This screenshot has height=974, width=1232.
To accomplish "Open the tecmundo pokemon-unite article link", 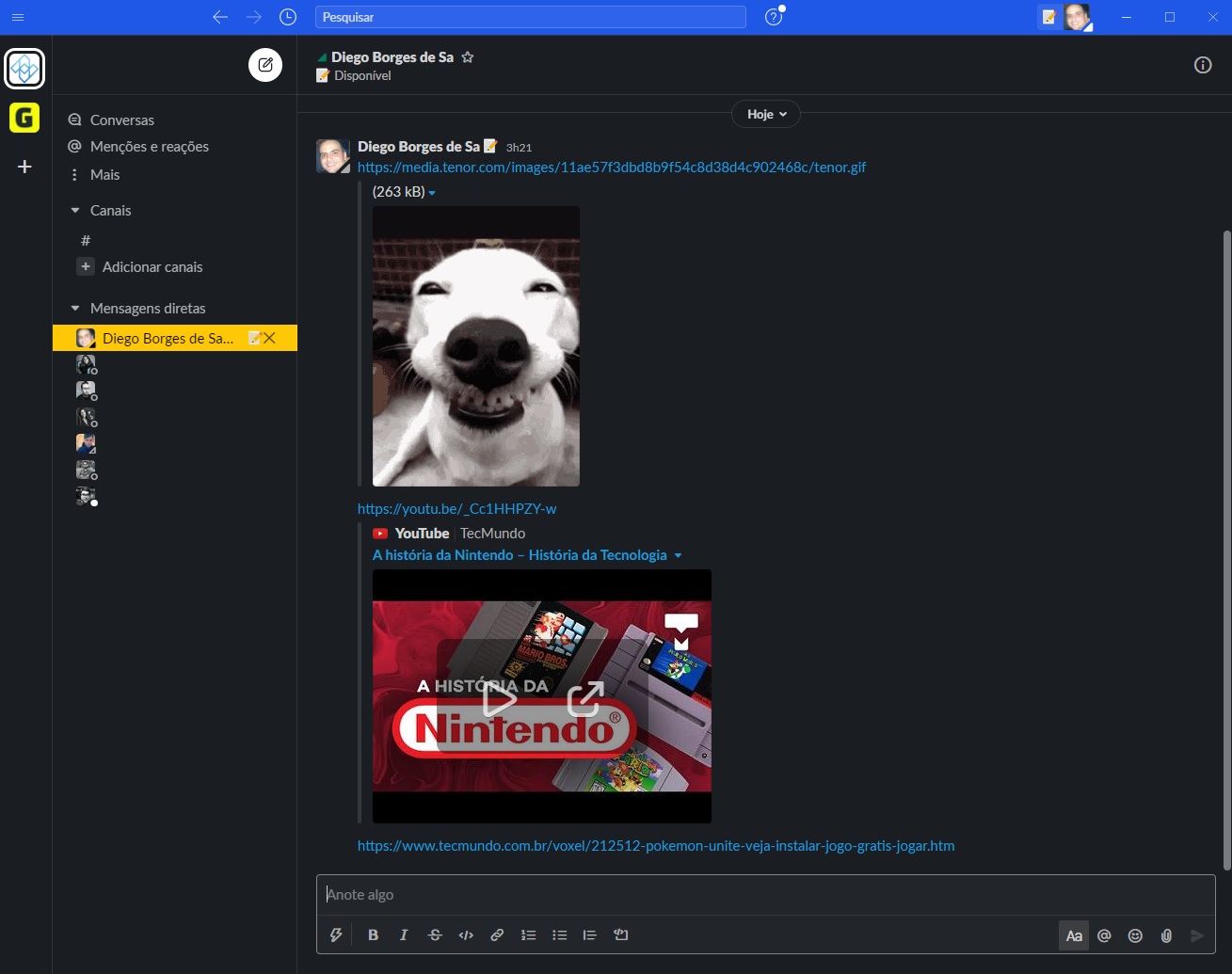I will coord(656,846).
